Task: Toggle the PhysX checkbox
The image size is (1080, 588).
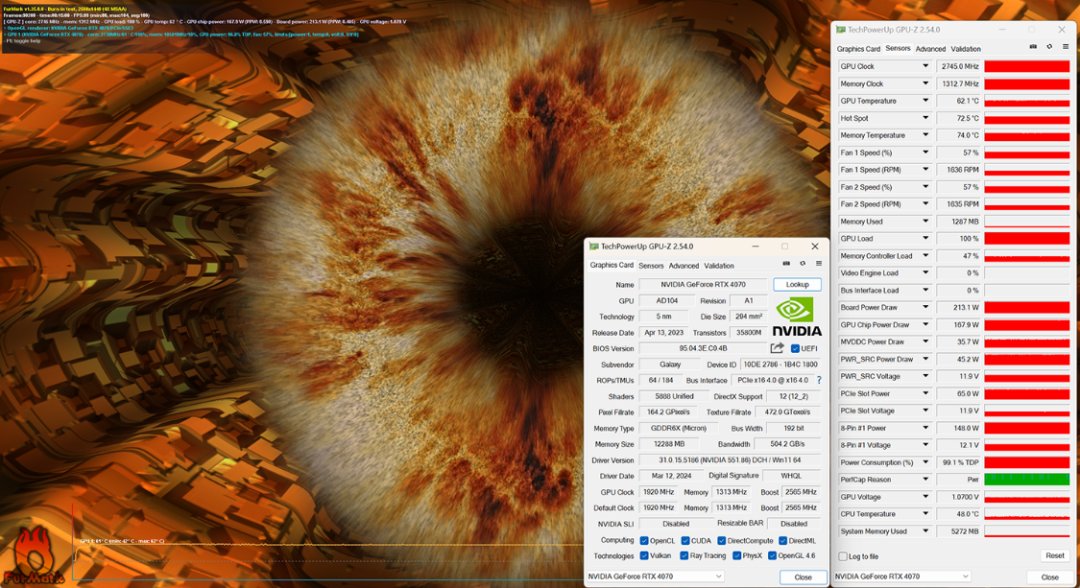Action: coord(737,556)
